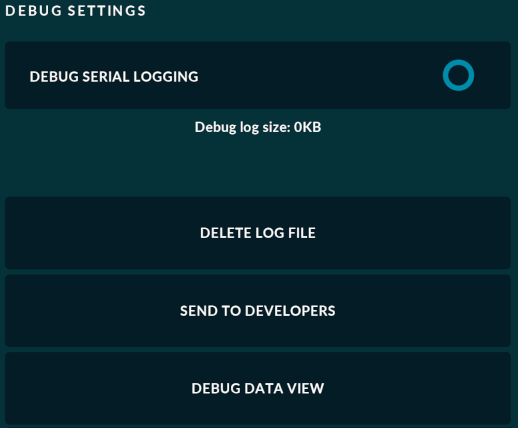
Task: Click the word FILE in the delete button
Action: pos(302,233)
